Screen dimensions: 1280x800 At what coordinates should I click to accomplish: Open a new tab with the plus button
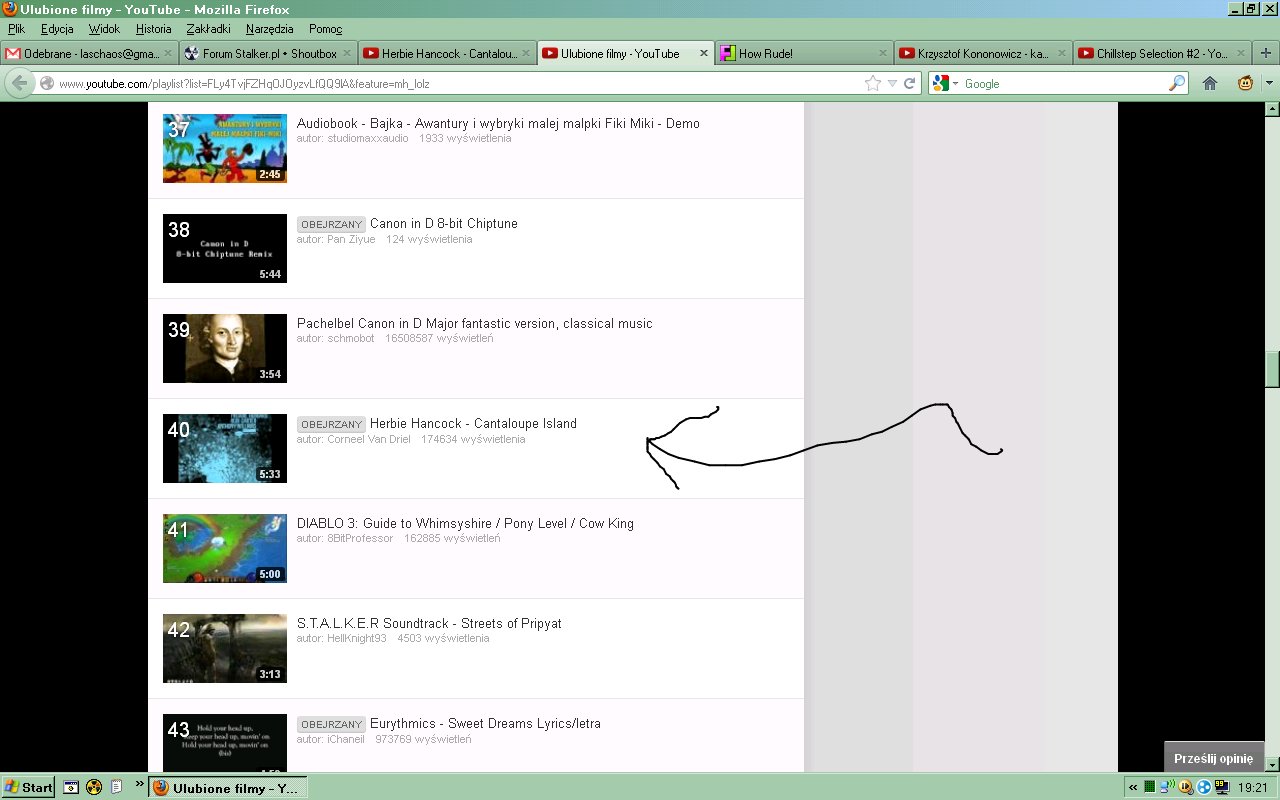pos(1266,54)
